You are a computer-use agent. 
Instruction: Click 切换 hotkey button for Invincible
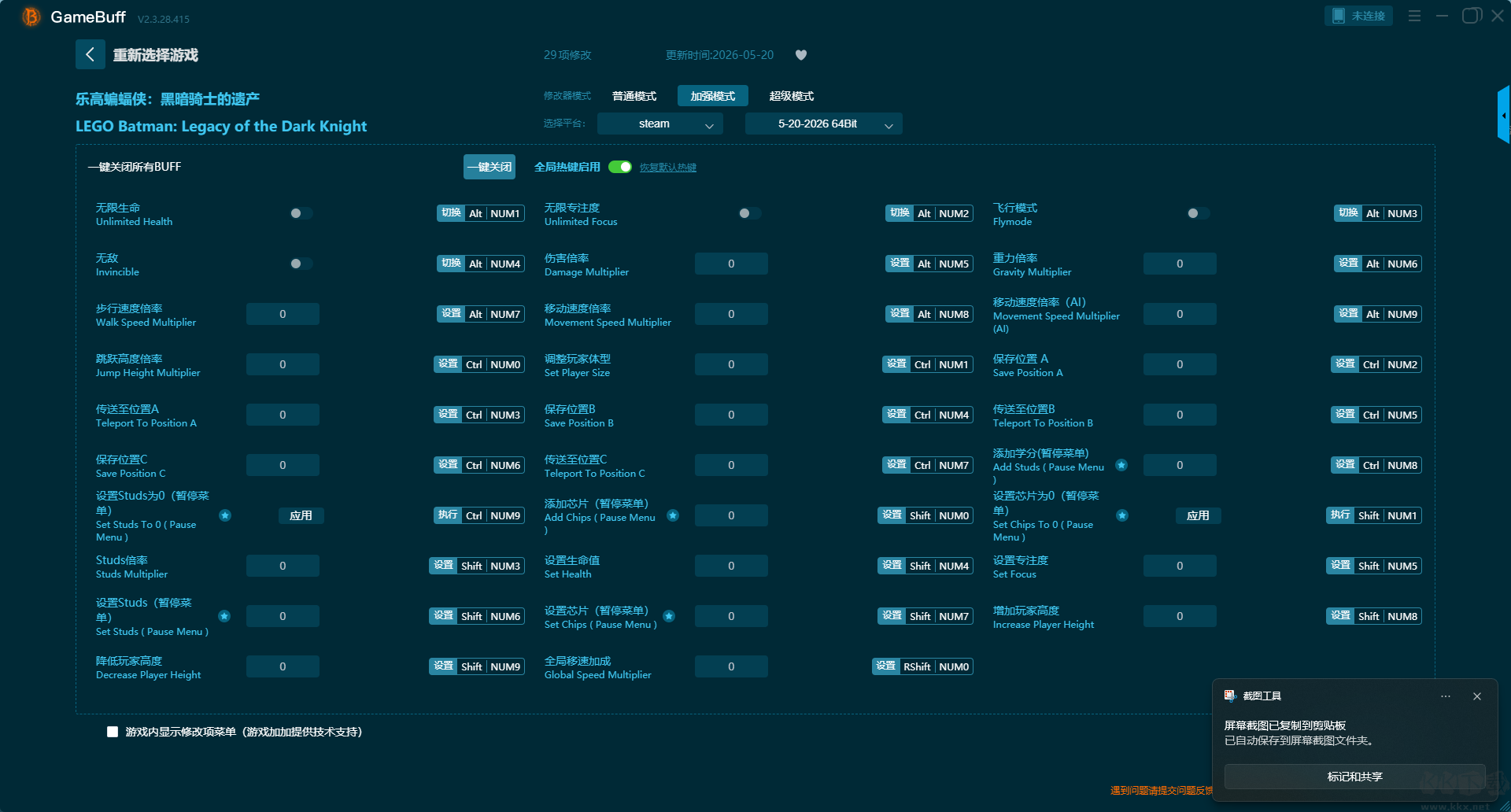pos(451,264)
